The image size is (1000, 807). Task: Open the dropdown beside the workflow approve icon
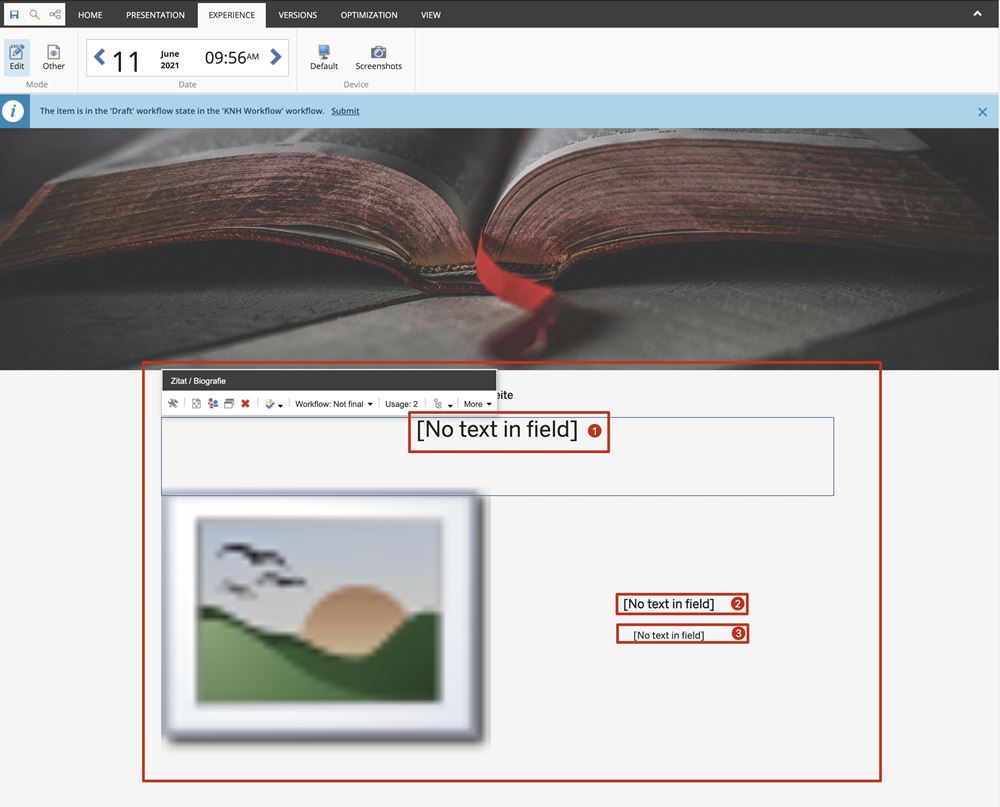(280, 403)
